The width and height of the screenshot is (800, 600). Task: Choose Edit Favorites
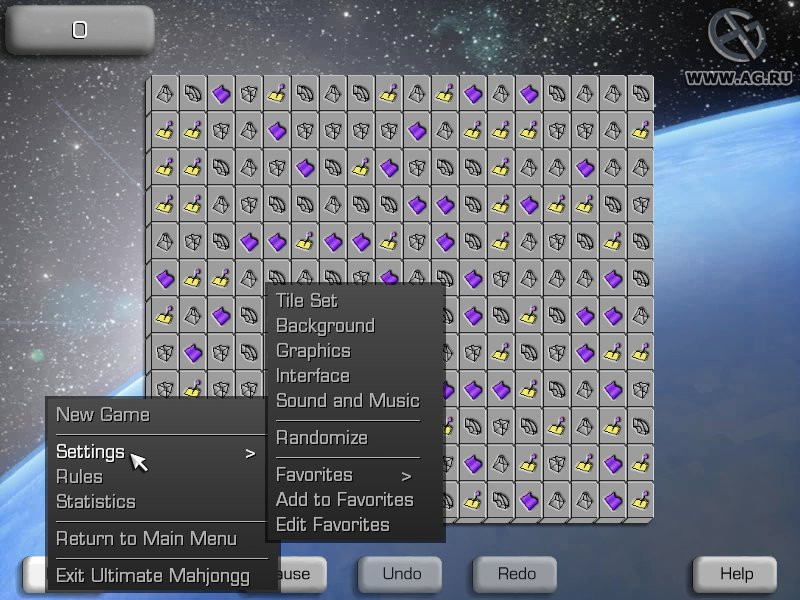coord(333,524)
